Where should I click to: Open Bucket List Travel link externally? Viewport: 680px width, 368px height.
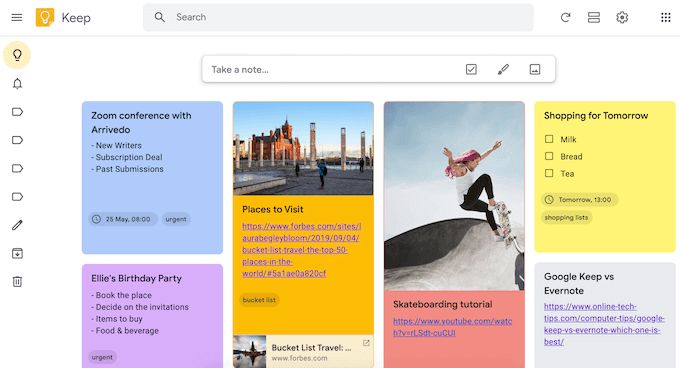(366, 343)
